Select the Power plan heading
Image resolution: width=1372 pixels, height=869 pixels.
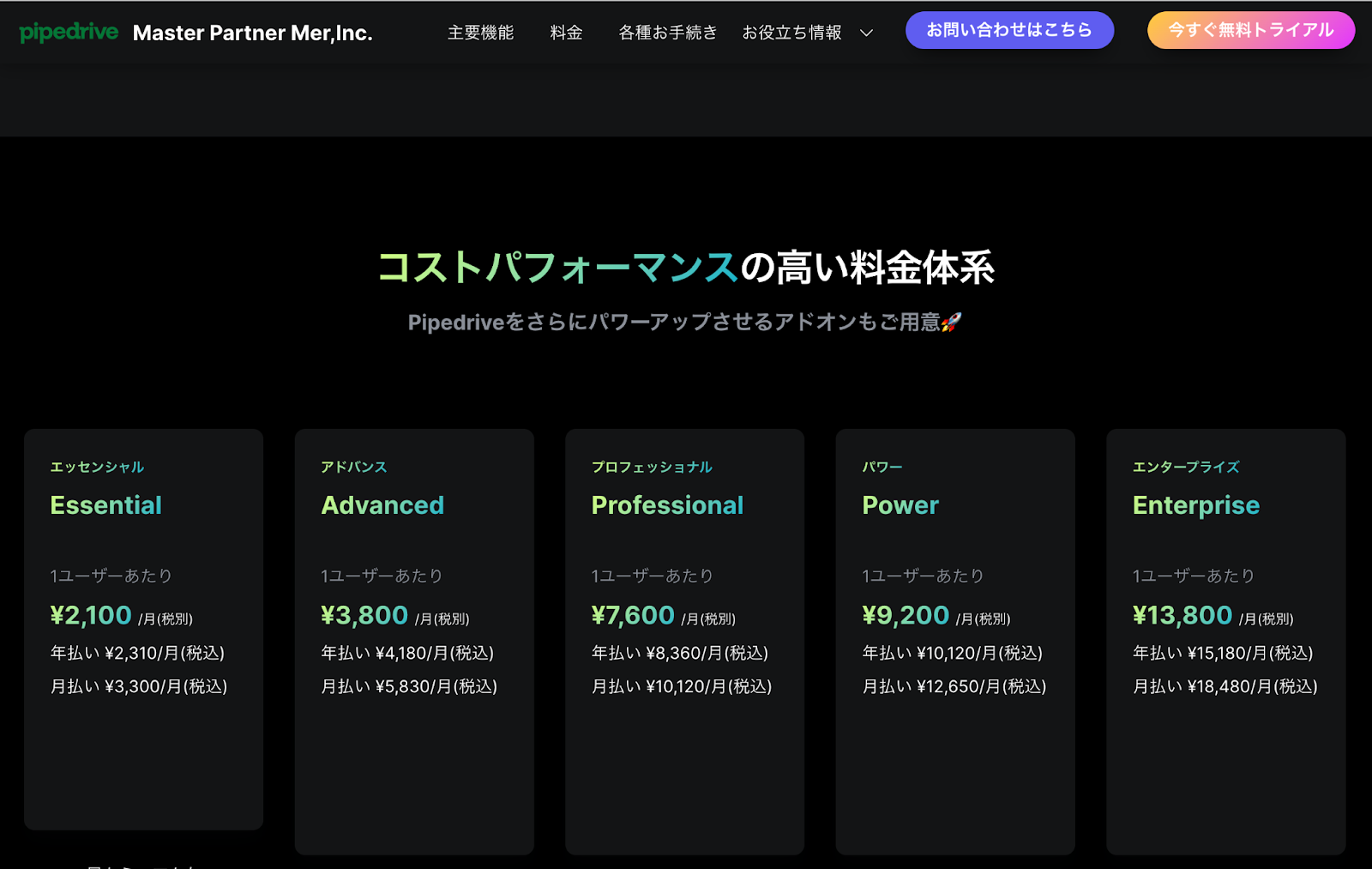(x=900, y=505)
